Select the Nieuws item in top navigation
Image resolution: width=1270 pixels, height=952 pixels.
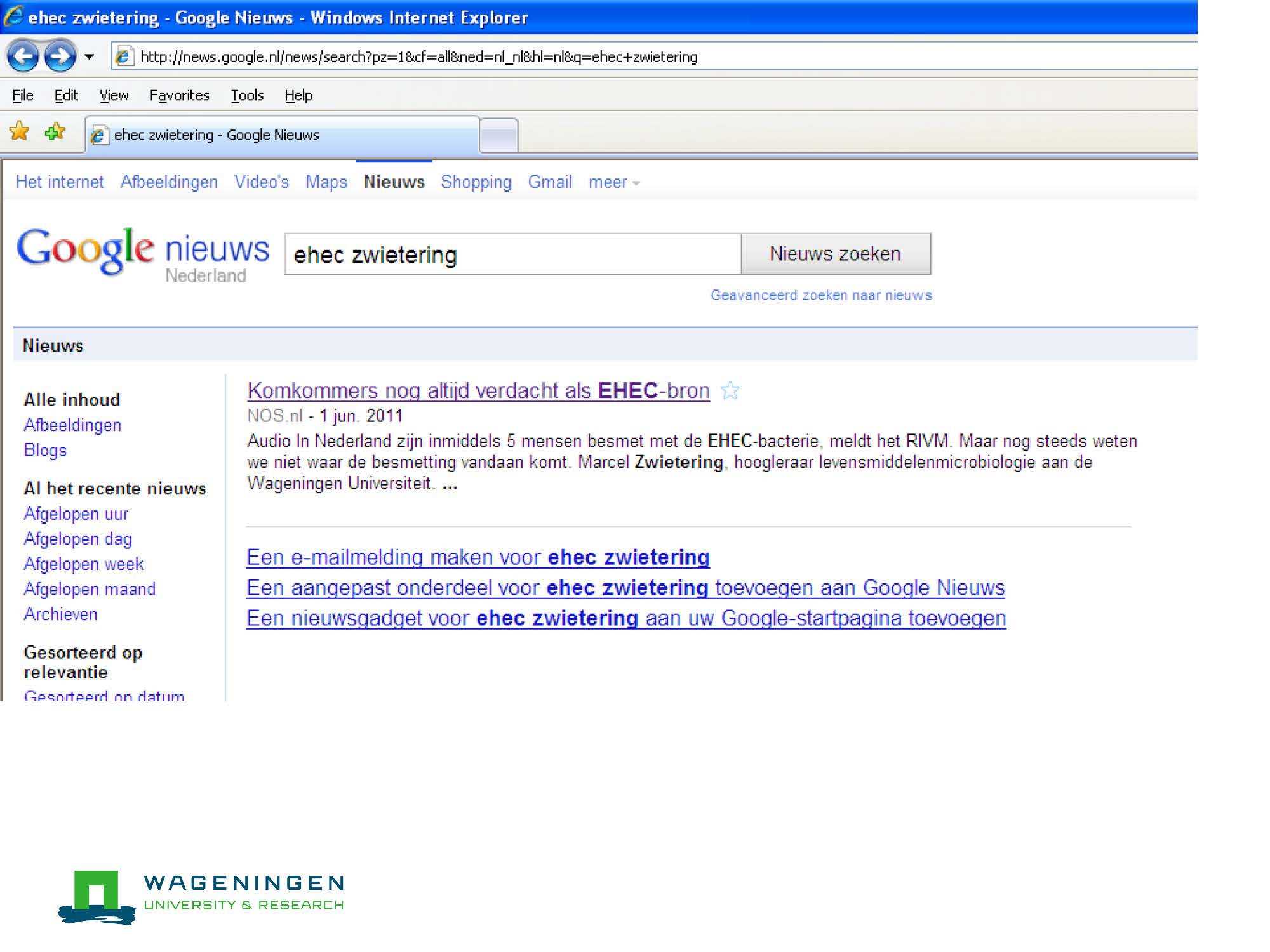pos(394,182)
